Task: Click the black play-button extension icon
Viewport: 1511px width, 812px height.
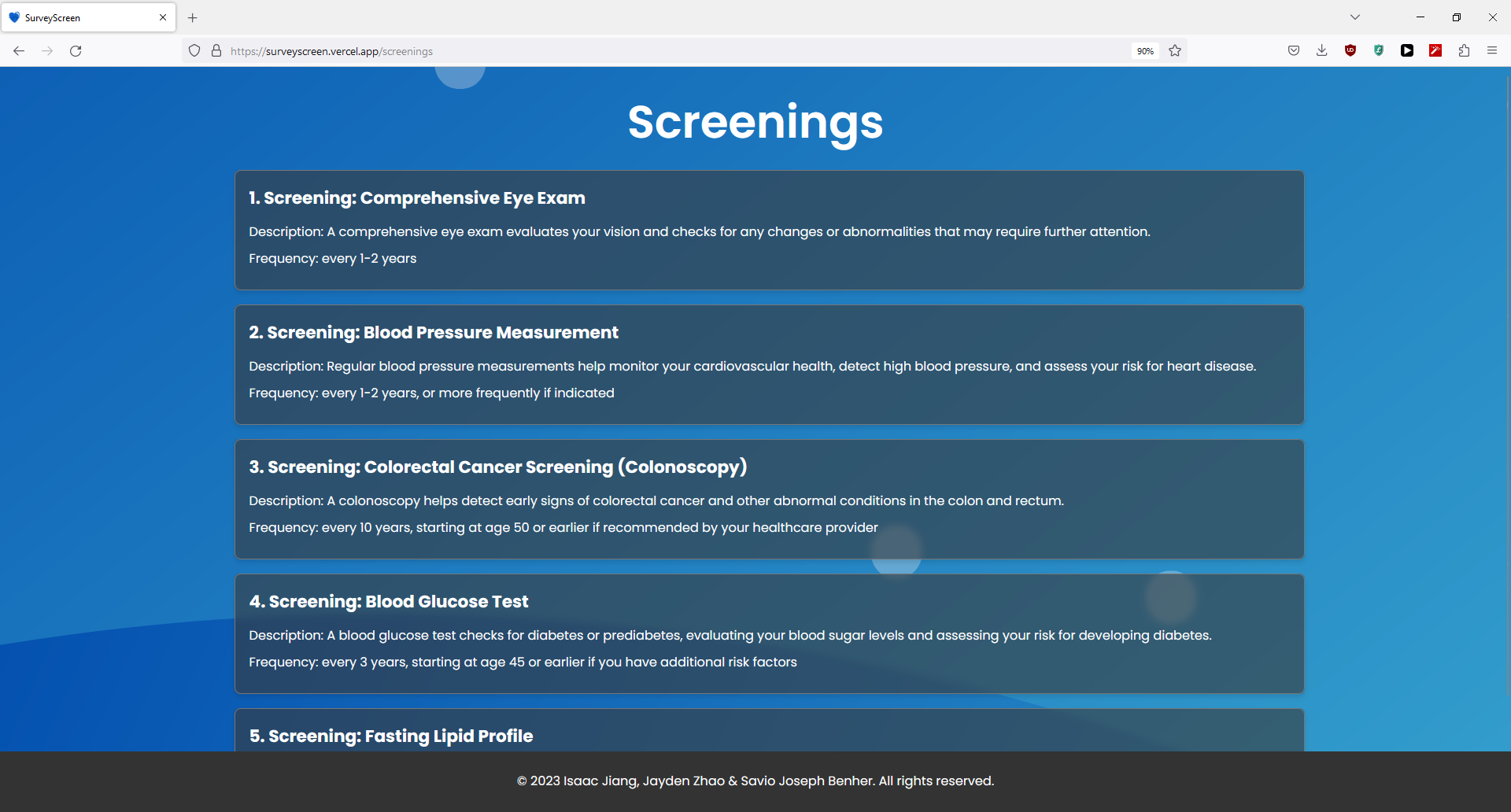Action: coord(1407,51)
